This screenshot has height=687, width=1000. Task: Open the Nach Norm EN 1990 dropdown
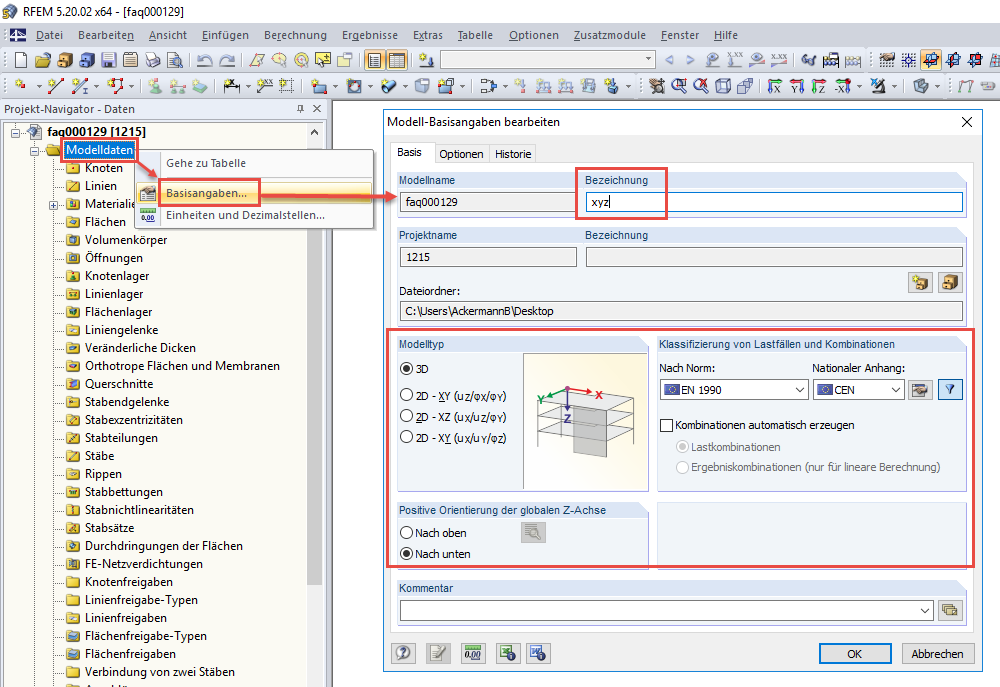click(x=734, y=390)
